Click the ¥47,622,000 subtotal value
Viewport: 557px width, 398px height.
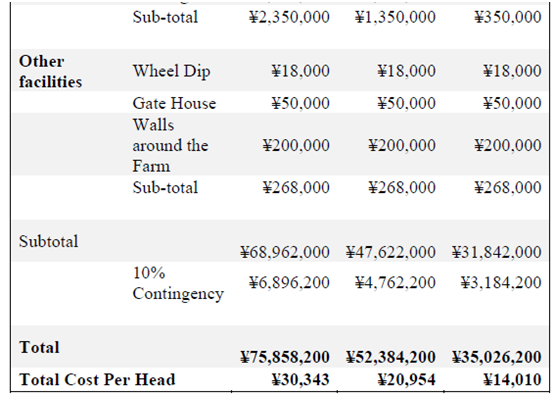click(391, 252)
